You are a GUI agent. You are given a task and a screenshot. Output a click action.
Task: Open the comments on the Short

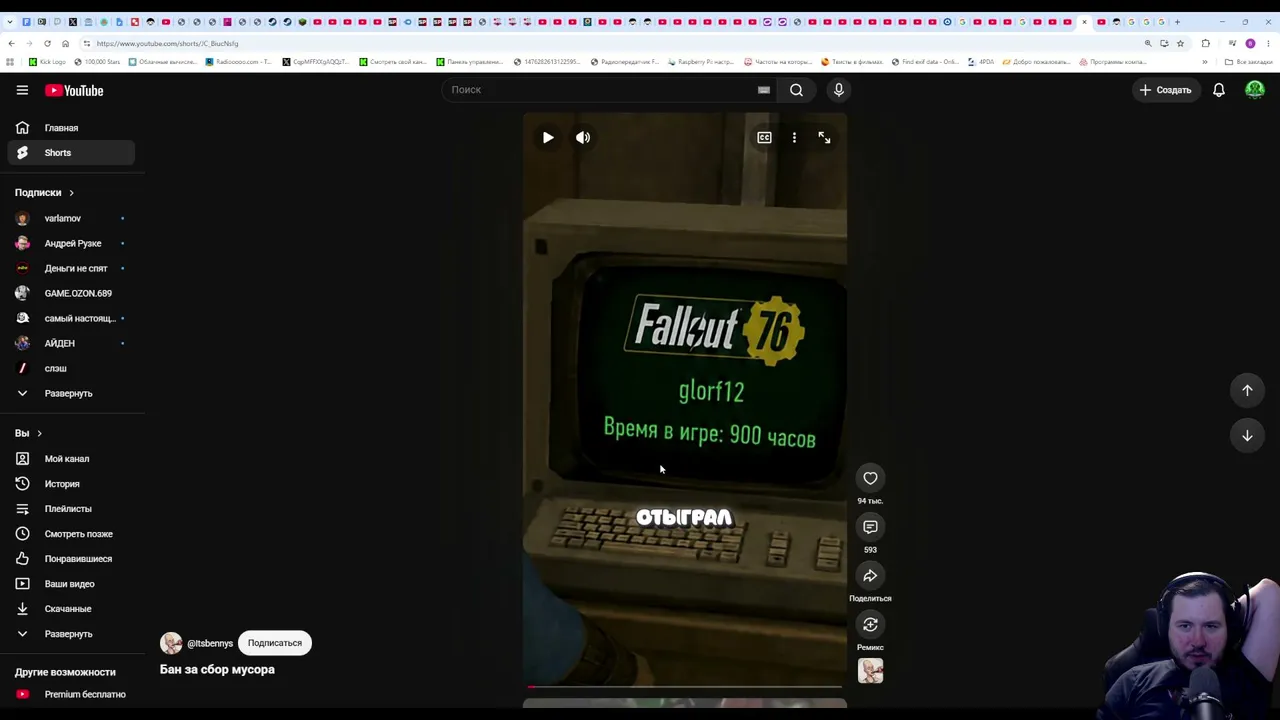point(870,527)
